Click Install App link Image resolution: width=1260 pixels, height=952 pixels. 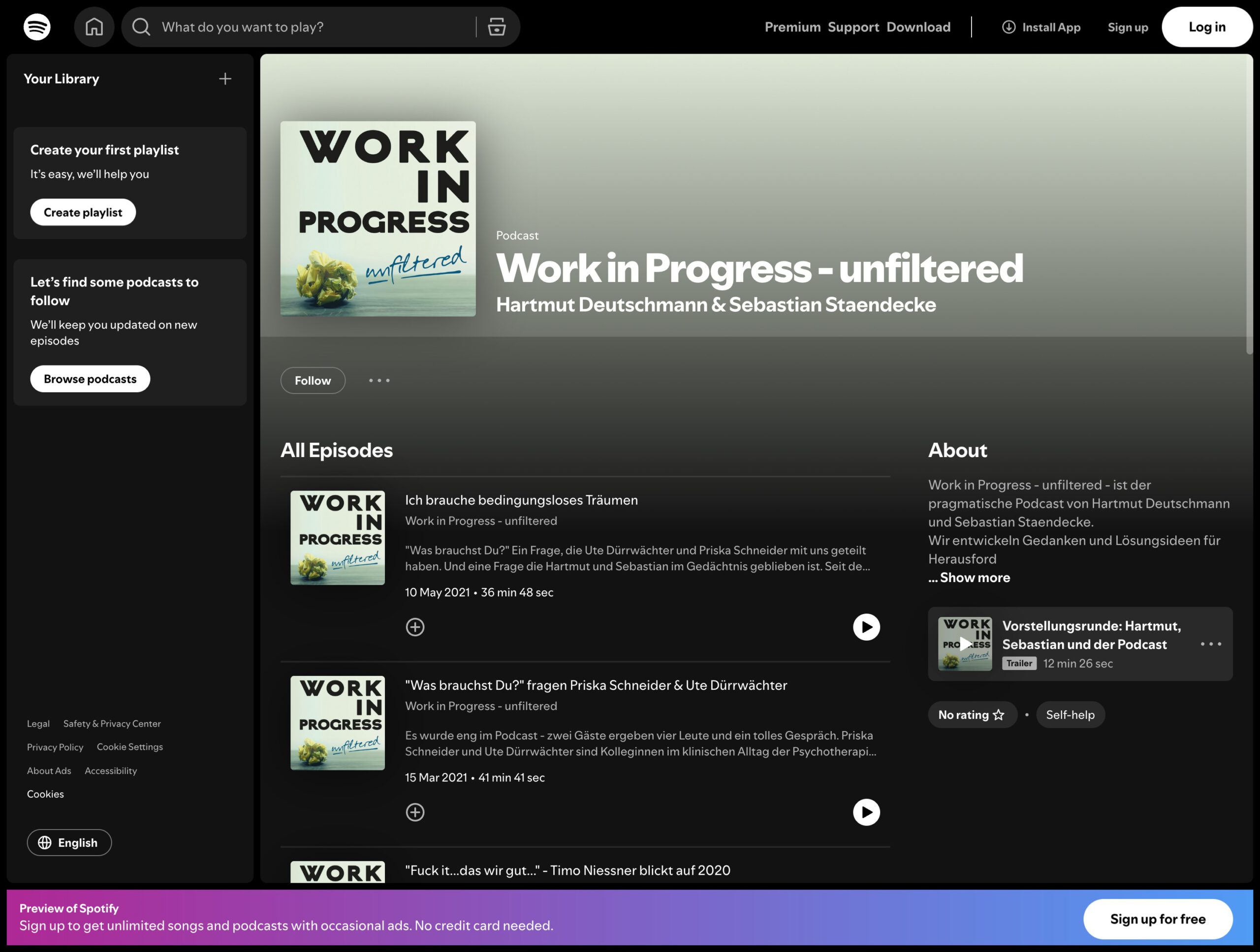click(1040, 27)
